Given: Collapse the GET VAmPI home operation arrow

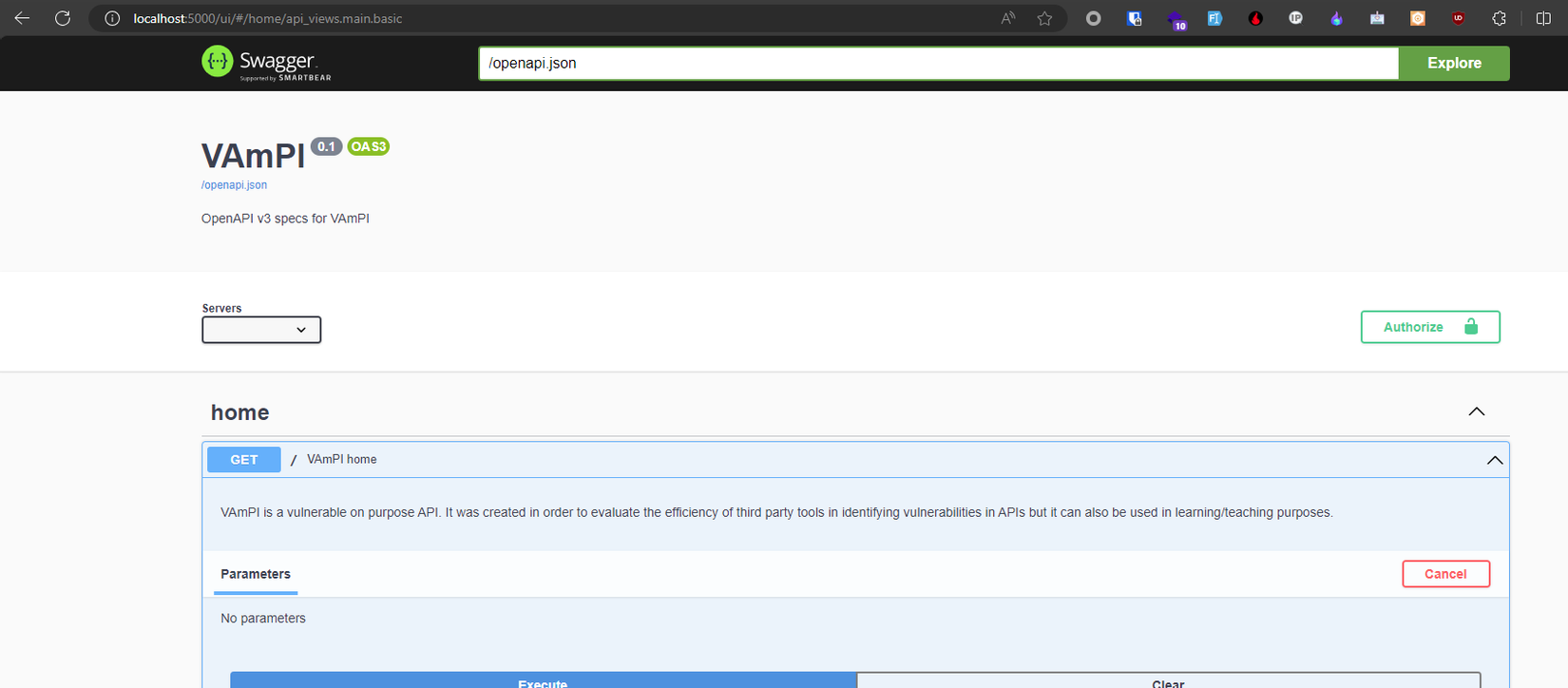Looking at the screenshot, I should pos(1495,460).
